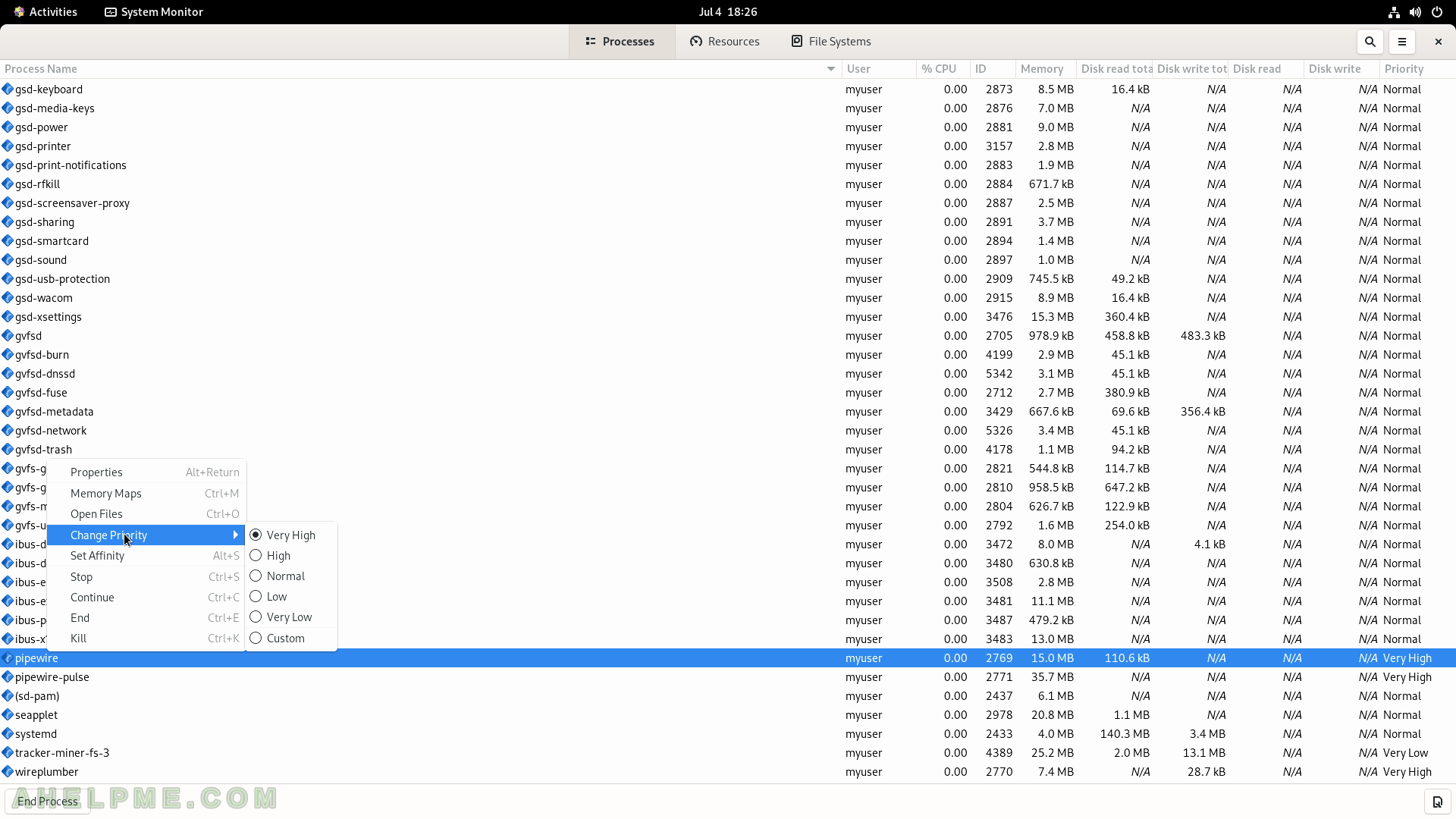
Task: Select the gvfsd-metadata process row
Action: [728, 411]
